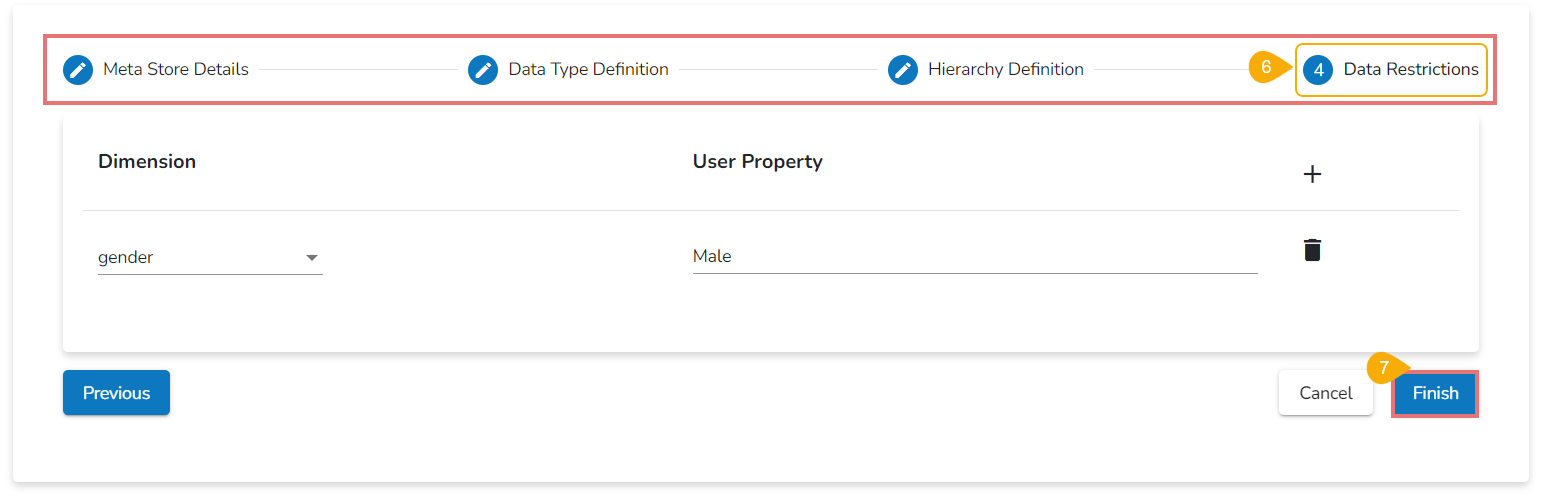This screenshot has width=1553, height=496.
Task: Click the small arrow next to gender
Action: pos(312,258)
